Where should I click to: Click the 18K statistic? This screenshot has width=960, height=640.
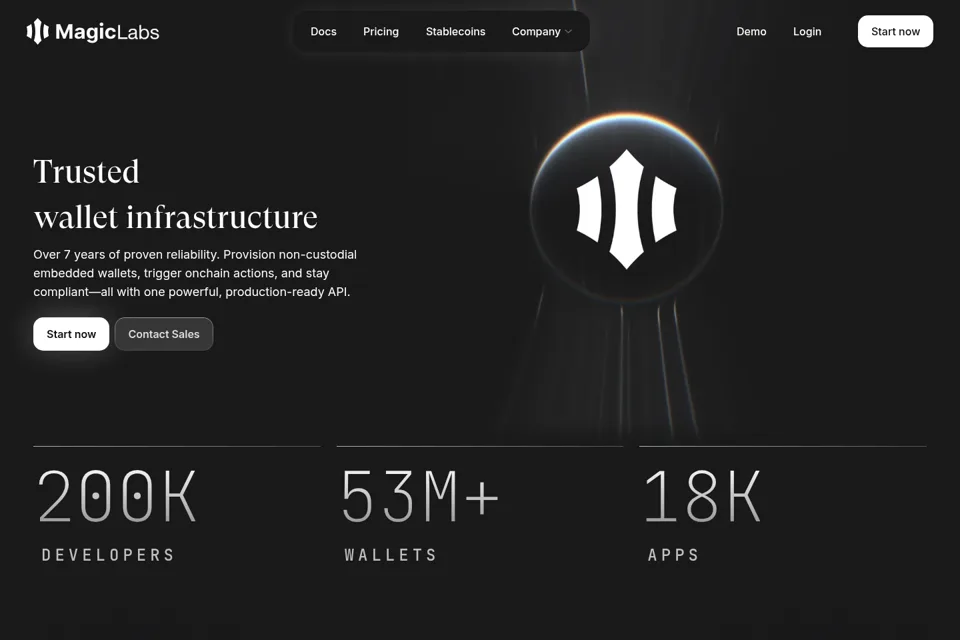click(702, 495)
